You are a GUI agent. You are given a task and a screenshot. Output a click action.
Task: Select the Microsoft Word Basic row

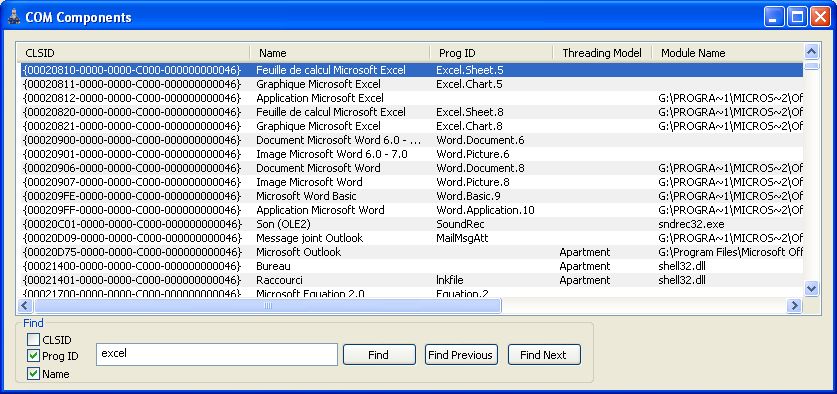[x=412, y=196]
